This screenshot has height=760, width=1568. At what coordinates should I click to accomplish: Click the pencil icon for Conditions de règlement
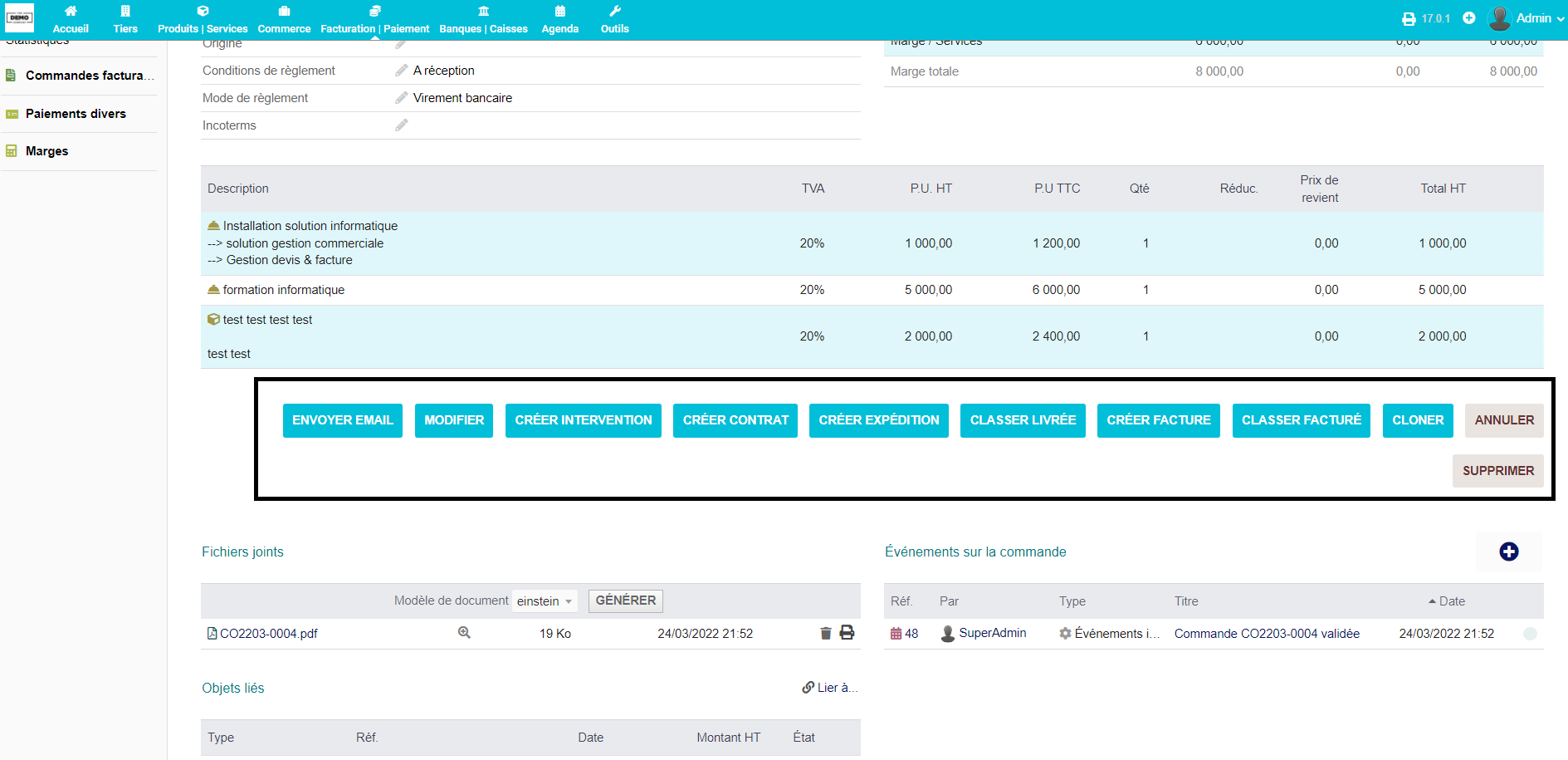[x=402, y=71]
